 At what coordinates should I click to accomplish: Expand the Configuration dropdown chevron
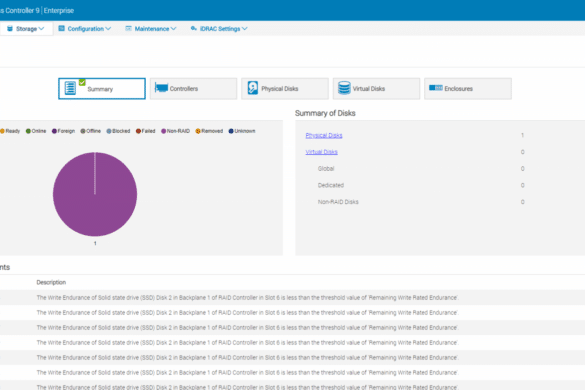click(x=108, y=29)
